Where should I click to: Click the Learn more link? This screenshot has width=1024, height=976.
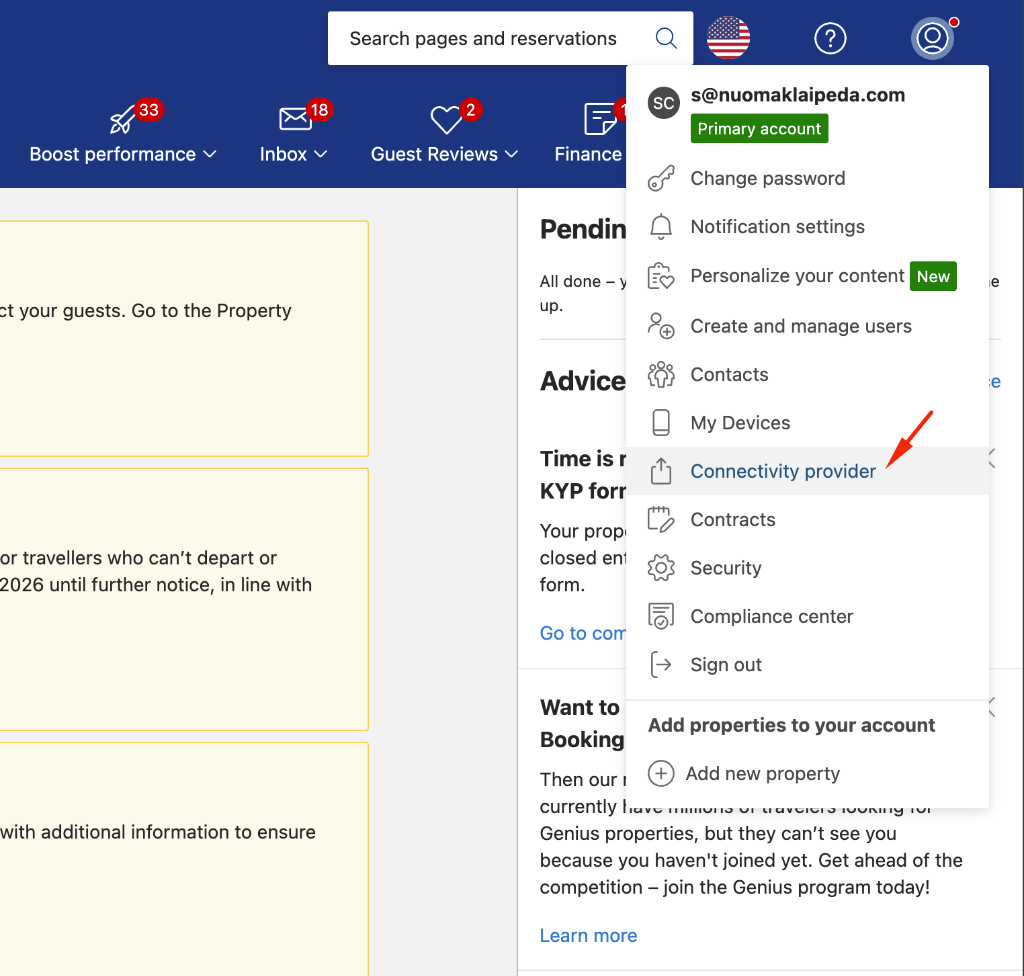coord(588,936)
